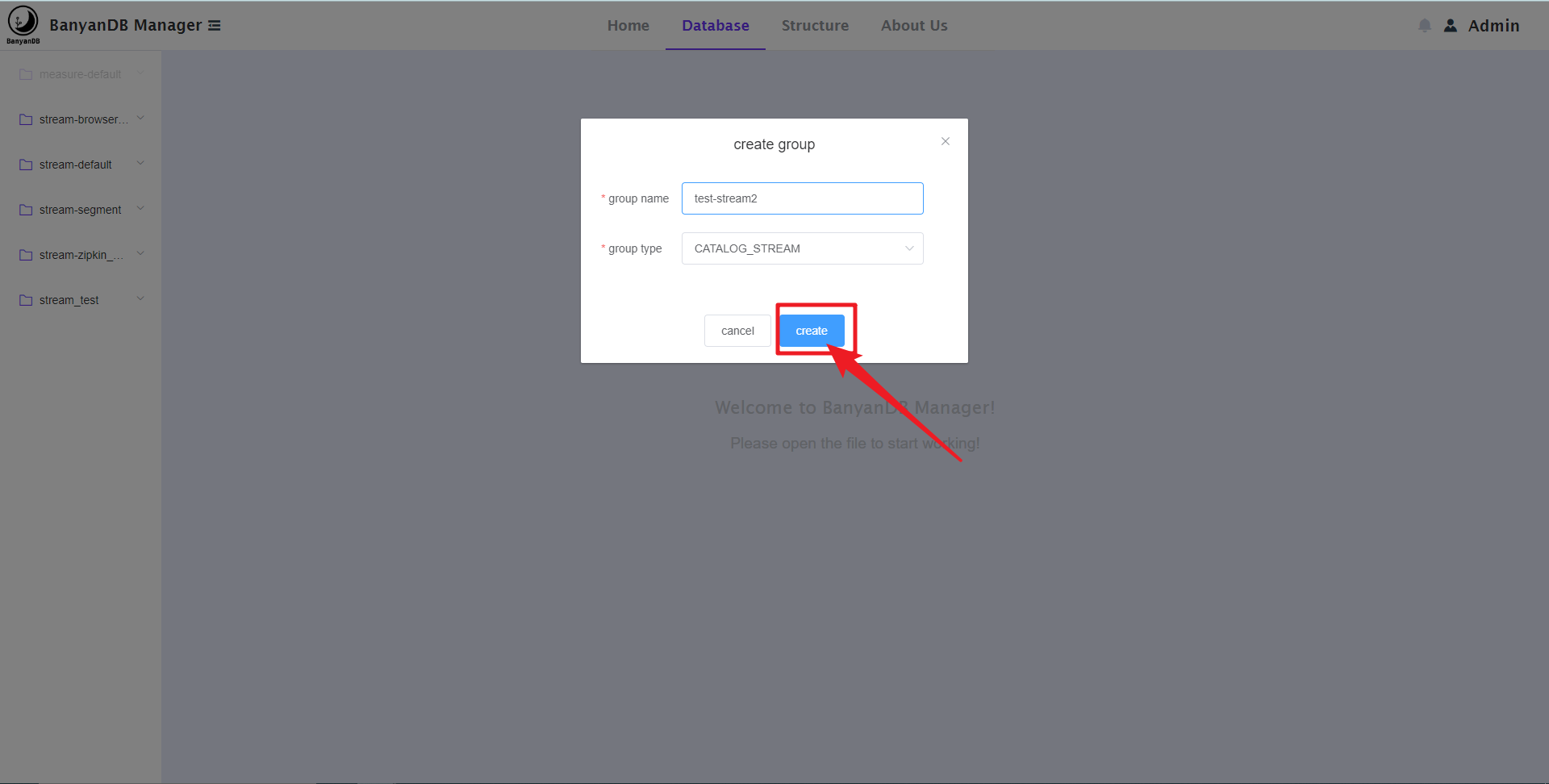The width and height of the screenshot is (1549, 784).
Task: Focus the group name input field
Action: tap(802, 198)
